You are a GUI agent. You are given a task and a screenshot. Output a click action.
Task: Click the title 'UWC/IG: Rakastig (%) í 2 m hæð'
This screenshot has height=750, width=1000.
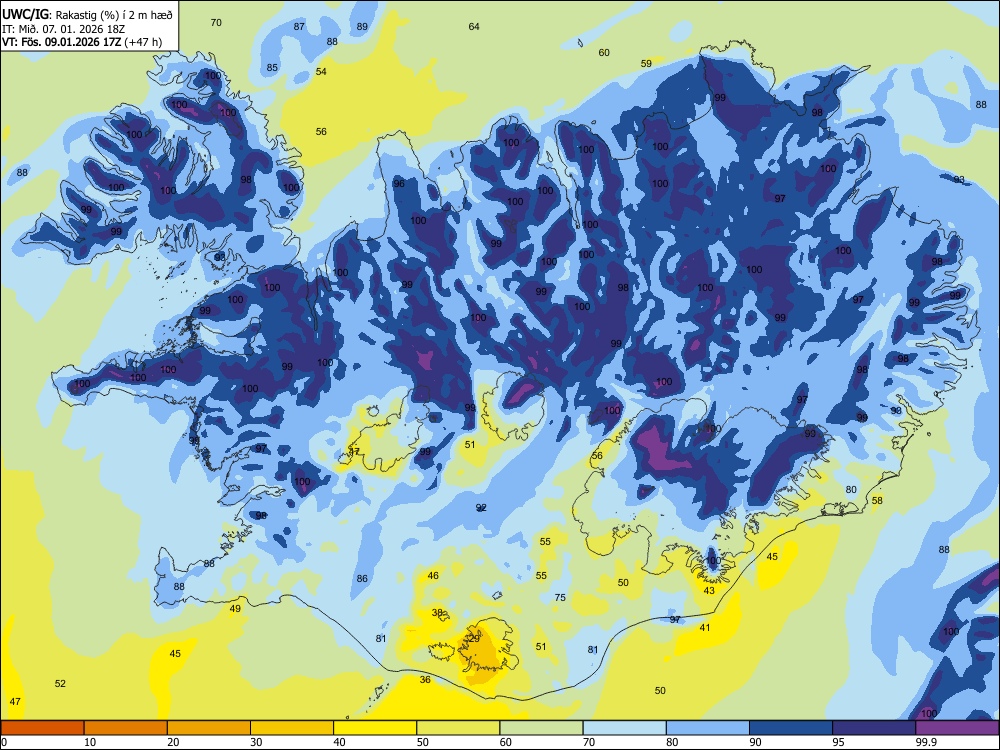87,15
